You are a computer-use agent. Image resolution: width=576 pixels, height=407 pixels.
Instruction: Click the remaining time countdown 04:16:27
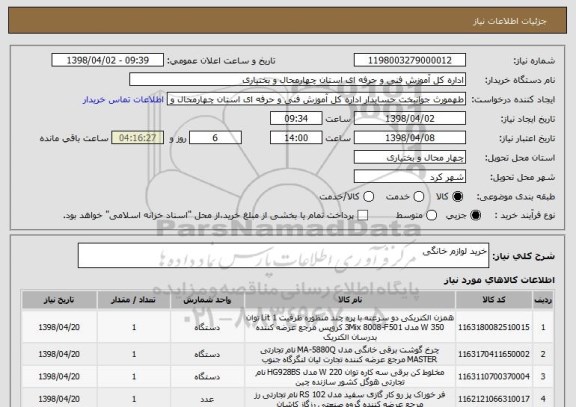tap(138, 138)
